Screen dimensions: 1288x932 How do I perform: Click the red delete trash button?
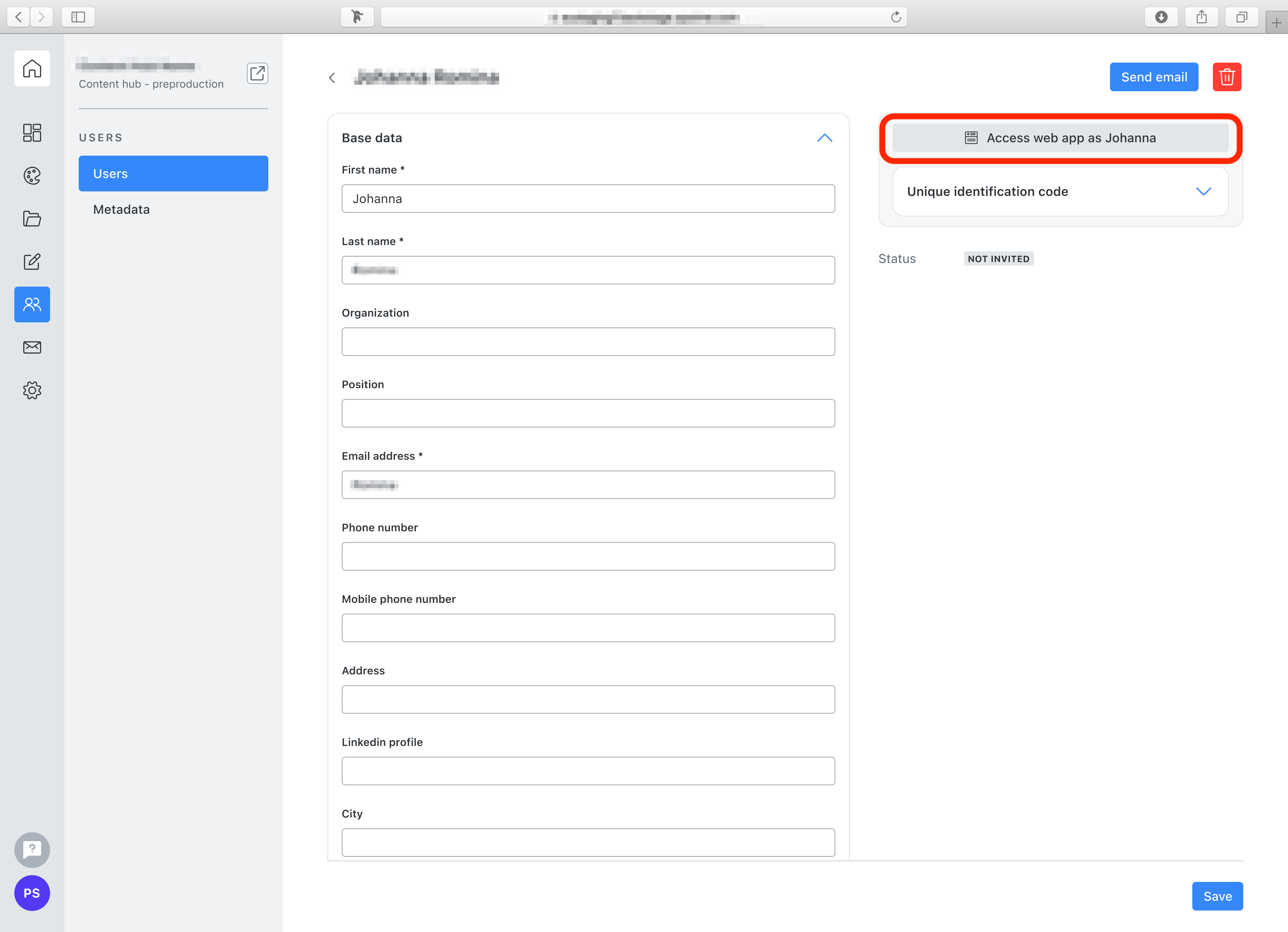coord(1227,76)
